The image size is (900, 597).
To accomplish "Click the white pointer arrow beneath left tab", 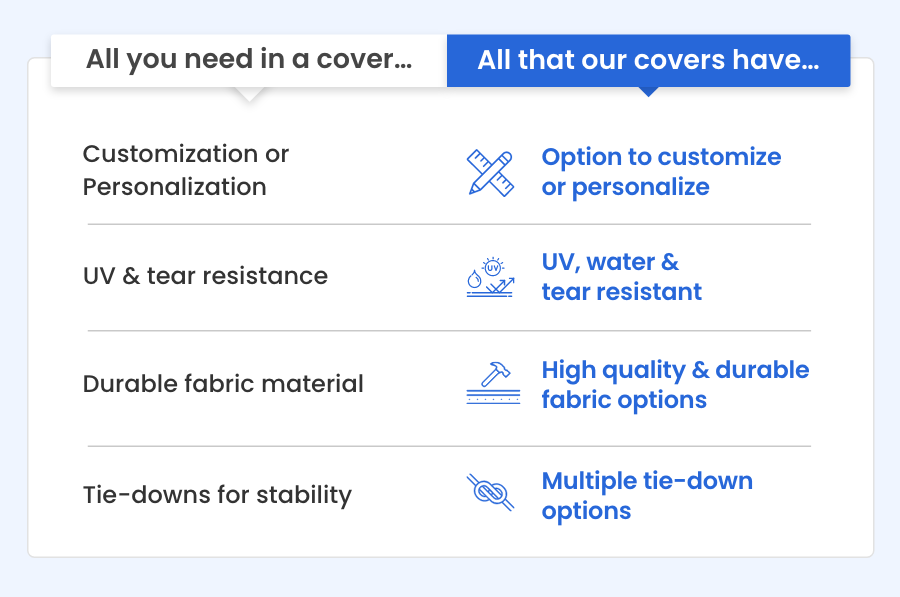I will click(x=248, y=94).
